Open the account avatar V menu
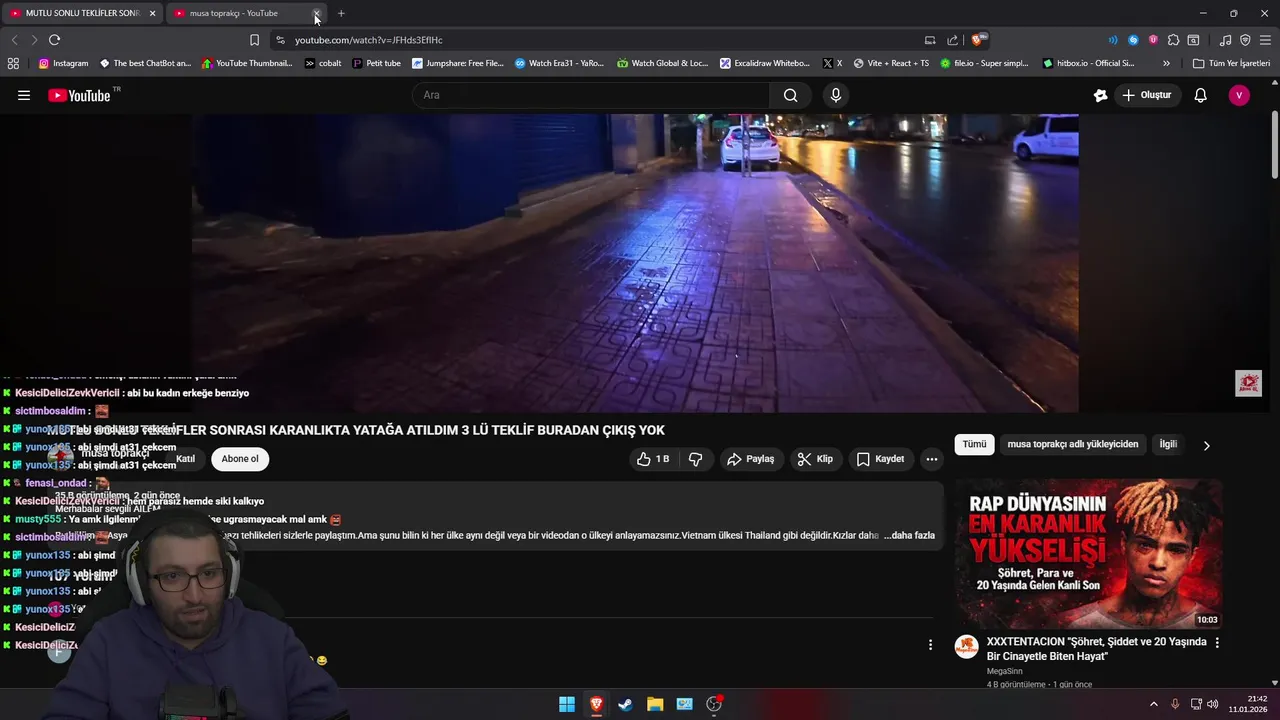 click(x=1239, y=95)
